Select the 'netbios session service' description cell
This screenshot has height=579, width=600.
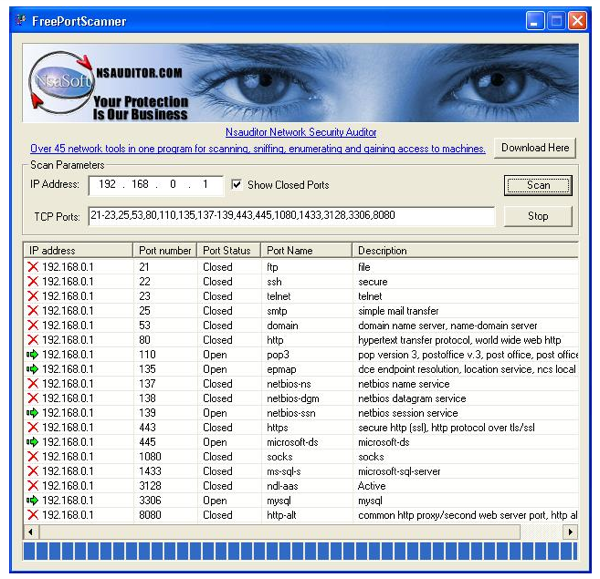click(408, 413)
